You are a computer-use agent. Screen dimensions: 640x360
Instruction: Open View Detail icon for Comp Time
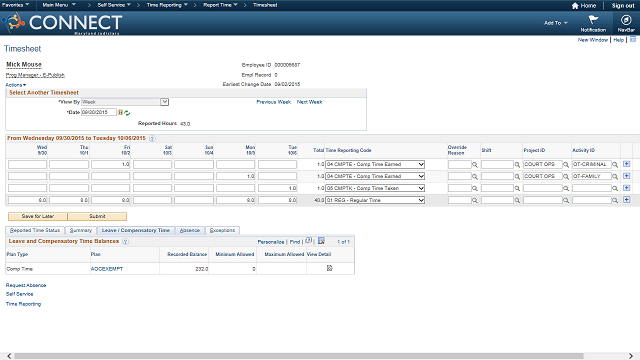(x=329, y=268)
